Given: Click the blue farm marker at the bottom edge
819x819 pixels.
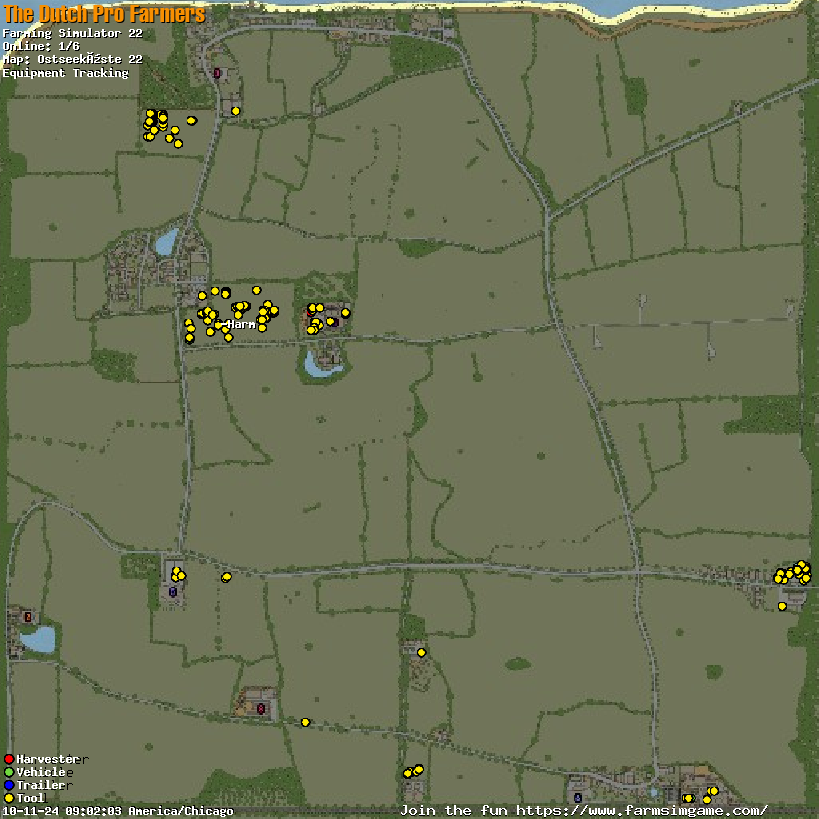Looking at the screenshot, I should click(x=577, y=798).
